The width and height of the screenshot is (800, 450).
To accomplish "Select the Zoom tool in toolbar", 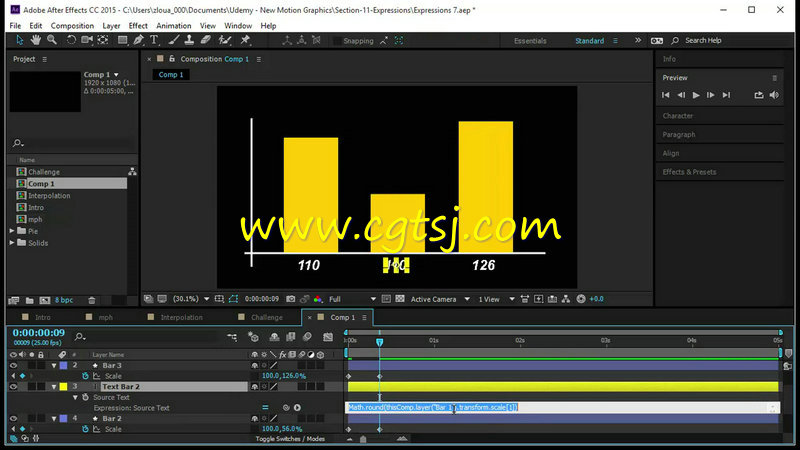I will pyautogui.click(x=52, y=40).
